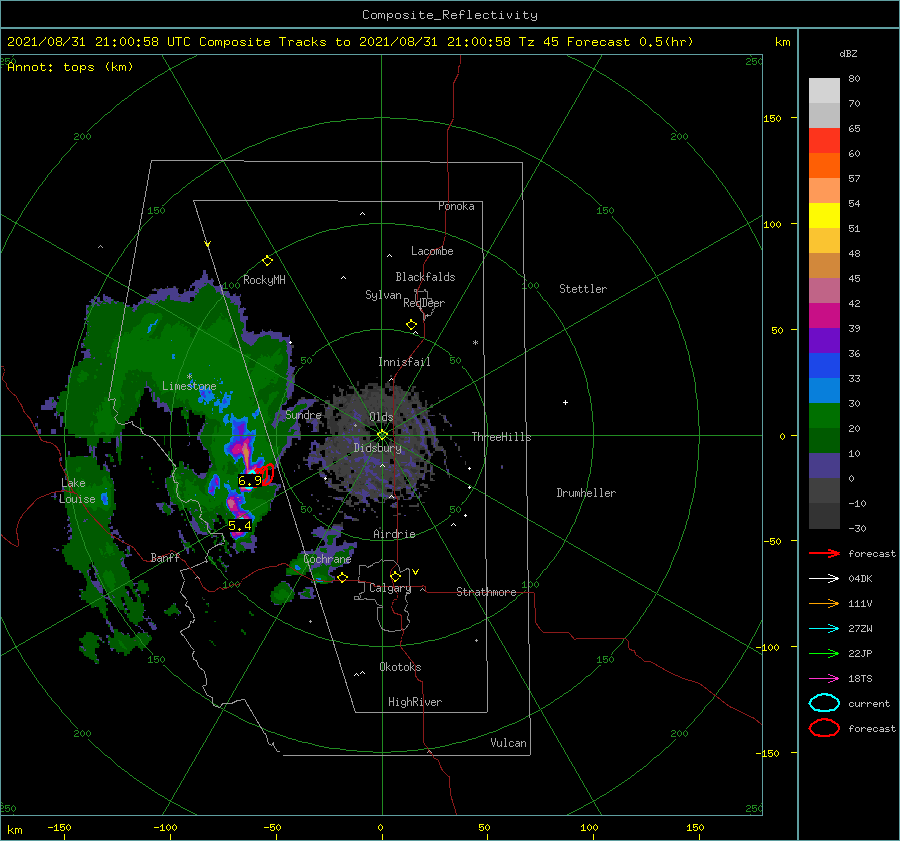
Task: Click the Ponoka label
Action: [456, 207]
